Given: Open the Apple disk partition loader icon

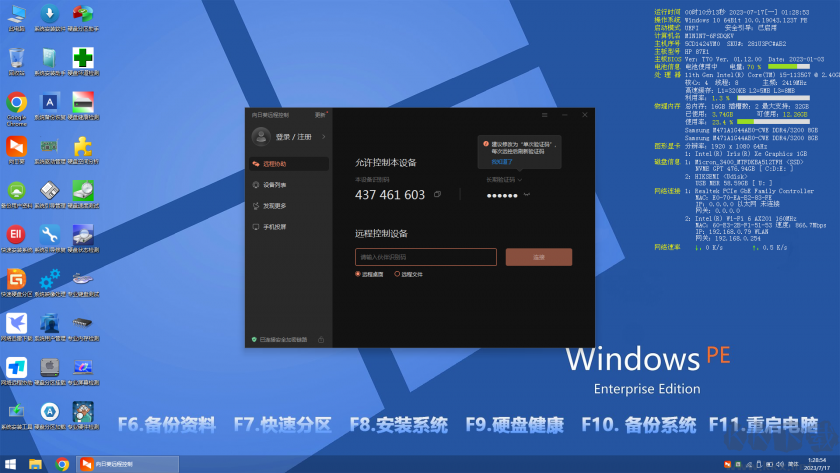Looking at the screenshot, I should pyautogui.click(x=50, y=372).
